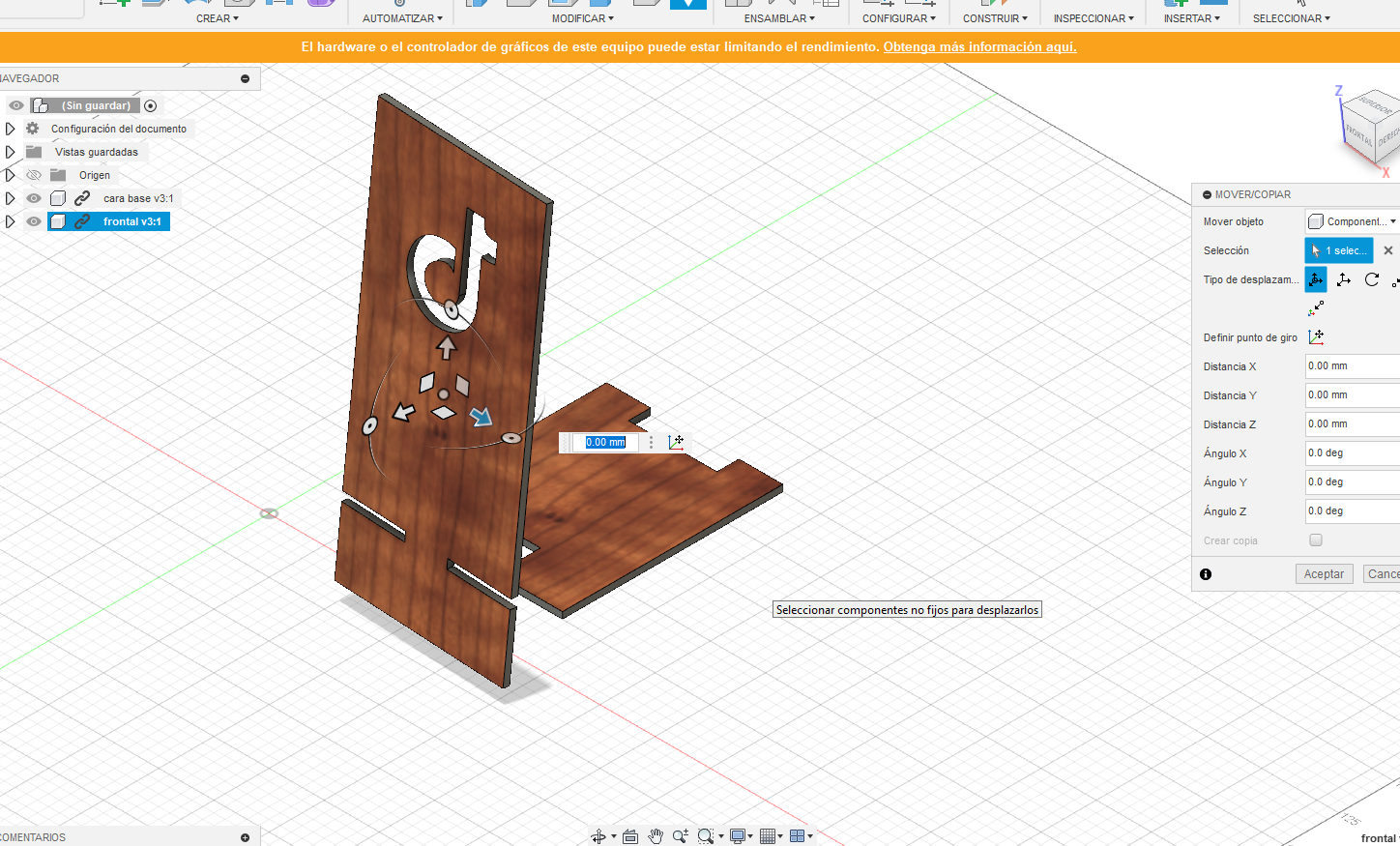The height and width of the screenshot is (846, 1400).
Task: Open the SELECCIONAR menu
Action: coord(1292,18)
